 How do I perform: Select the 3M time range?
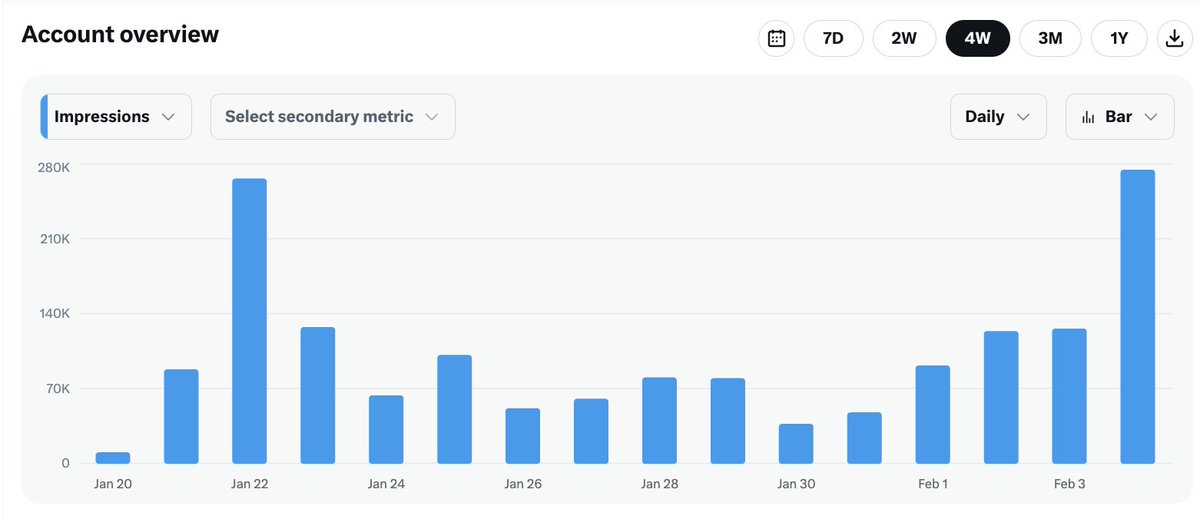tap(1050, 39)
